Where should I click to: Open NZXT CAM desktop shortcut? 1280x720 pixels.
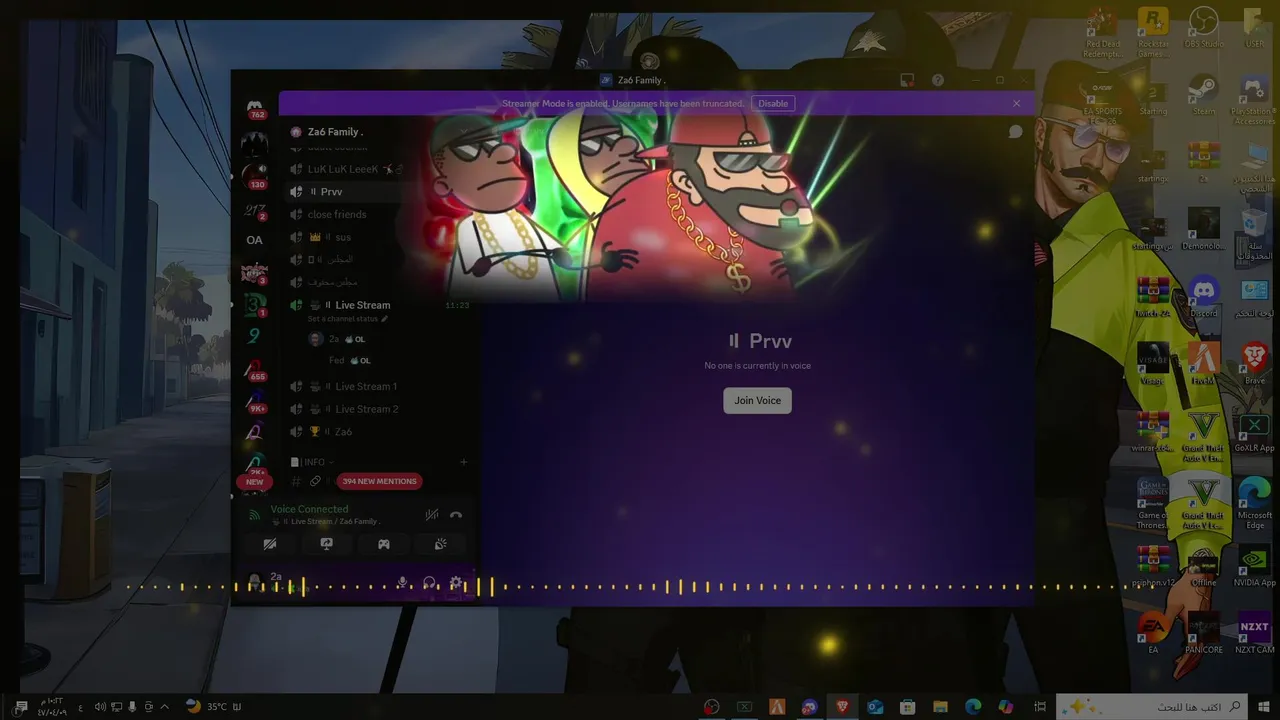[x=1255, y=634]
